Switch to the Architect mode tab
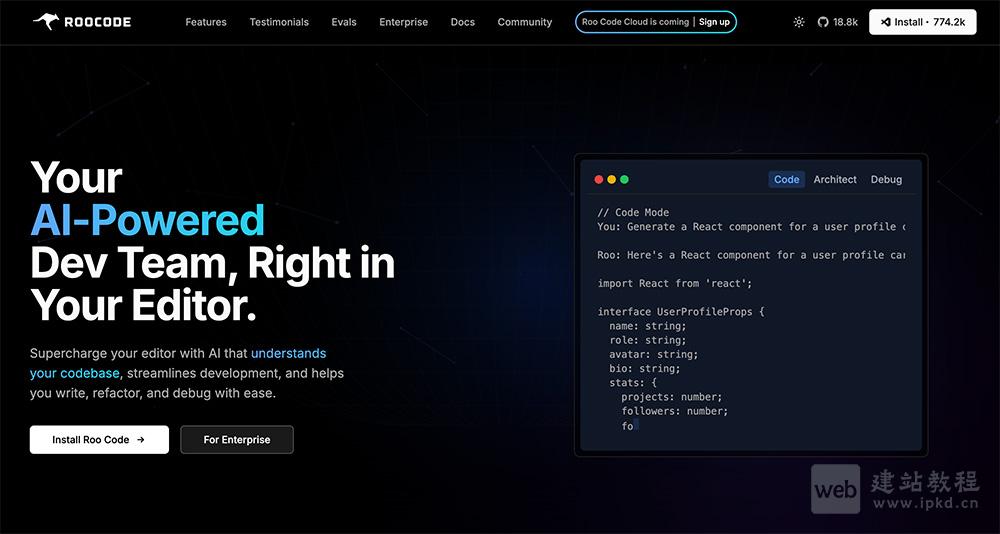This screenshot has width=1000, height=534. pos(835,179)
